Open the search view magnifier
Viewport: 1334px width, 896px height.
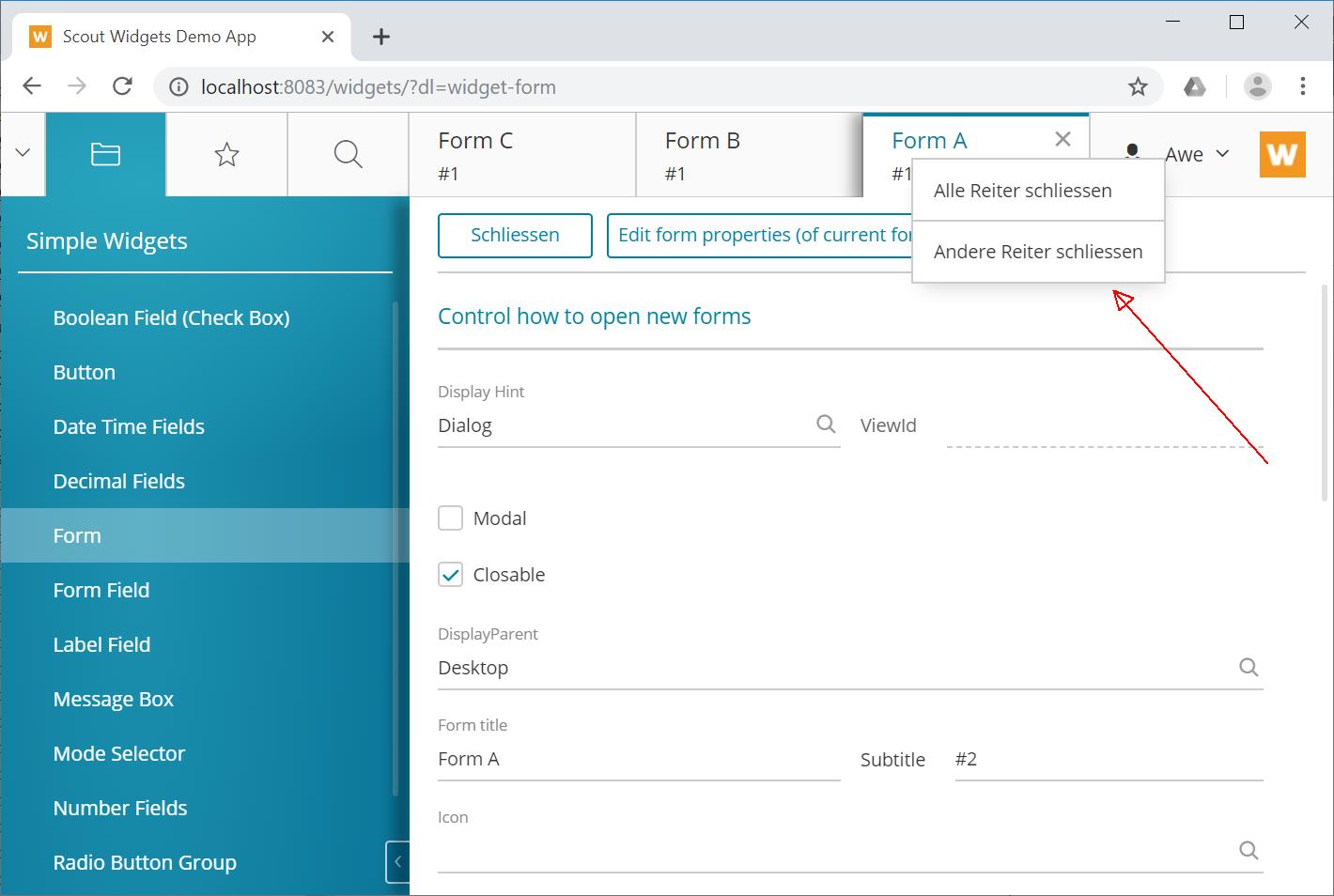click(348, 154)
